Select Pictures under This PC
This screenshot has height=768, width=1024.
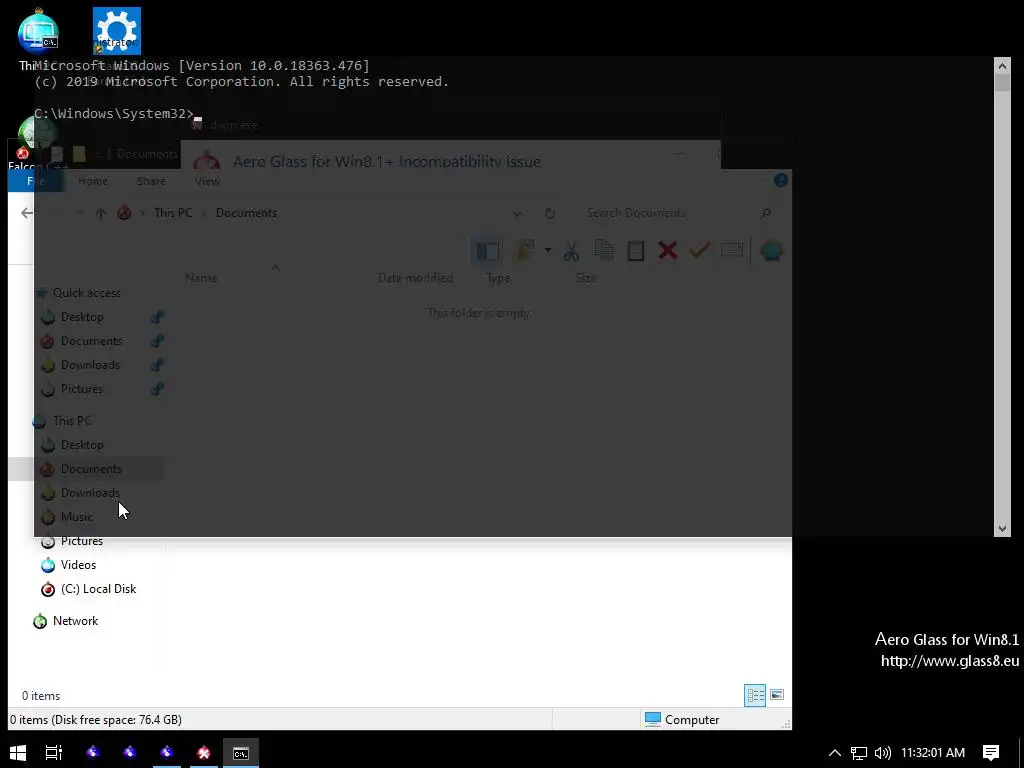click(82, 541)
